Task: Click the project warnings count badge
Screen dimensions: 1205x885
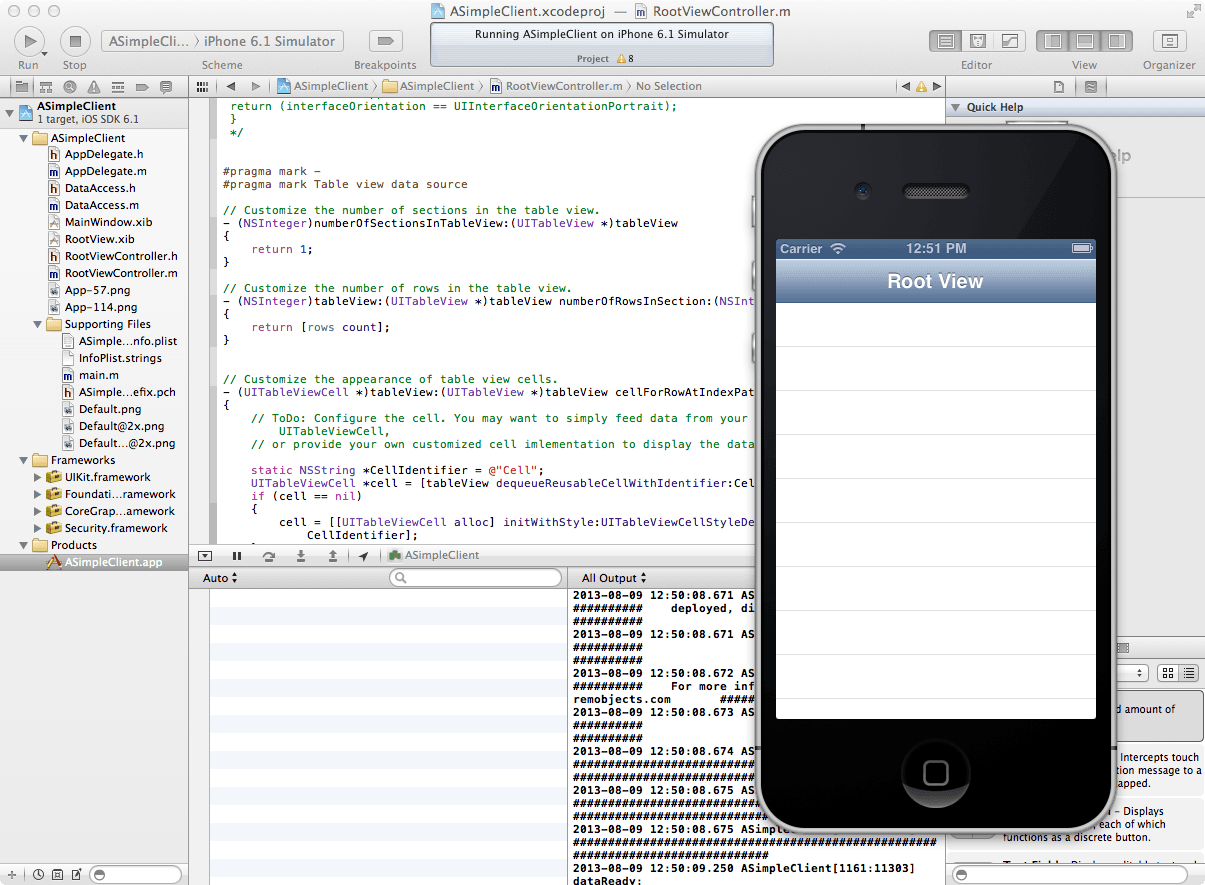Action: (626, 59)
